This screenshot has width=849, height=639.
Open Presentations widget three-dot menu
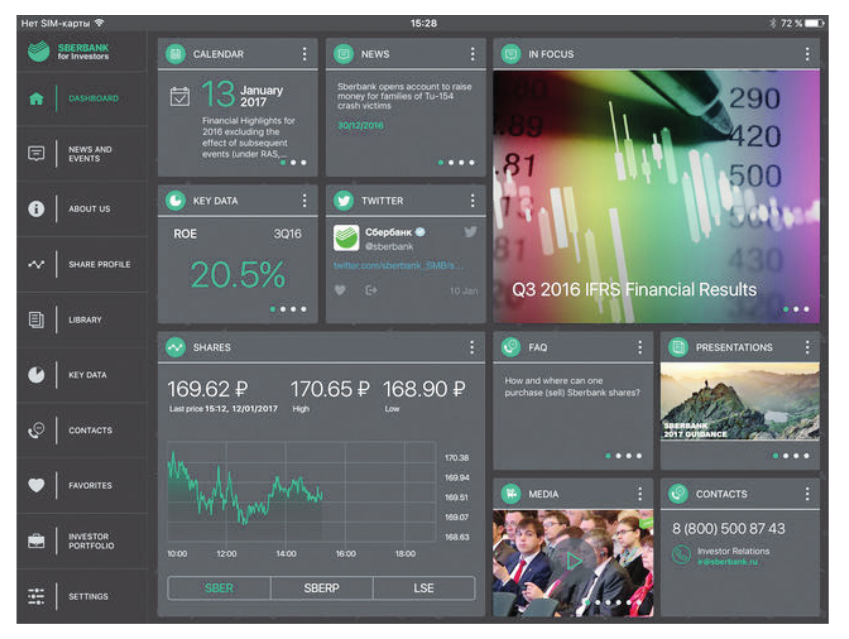coord(807,347)
